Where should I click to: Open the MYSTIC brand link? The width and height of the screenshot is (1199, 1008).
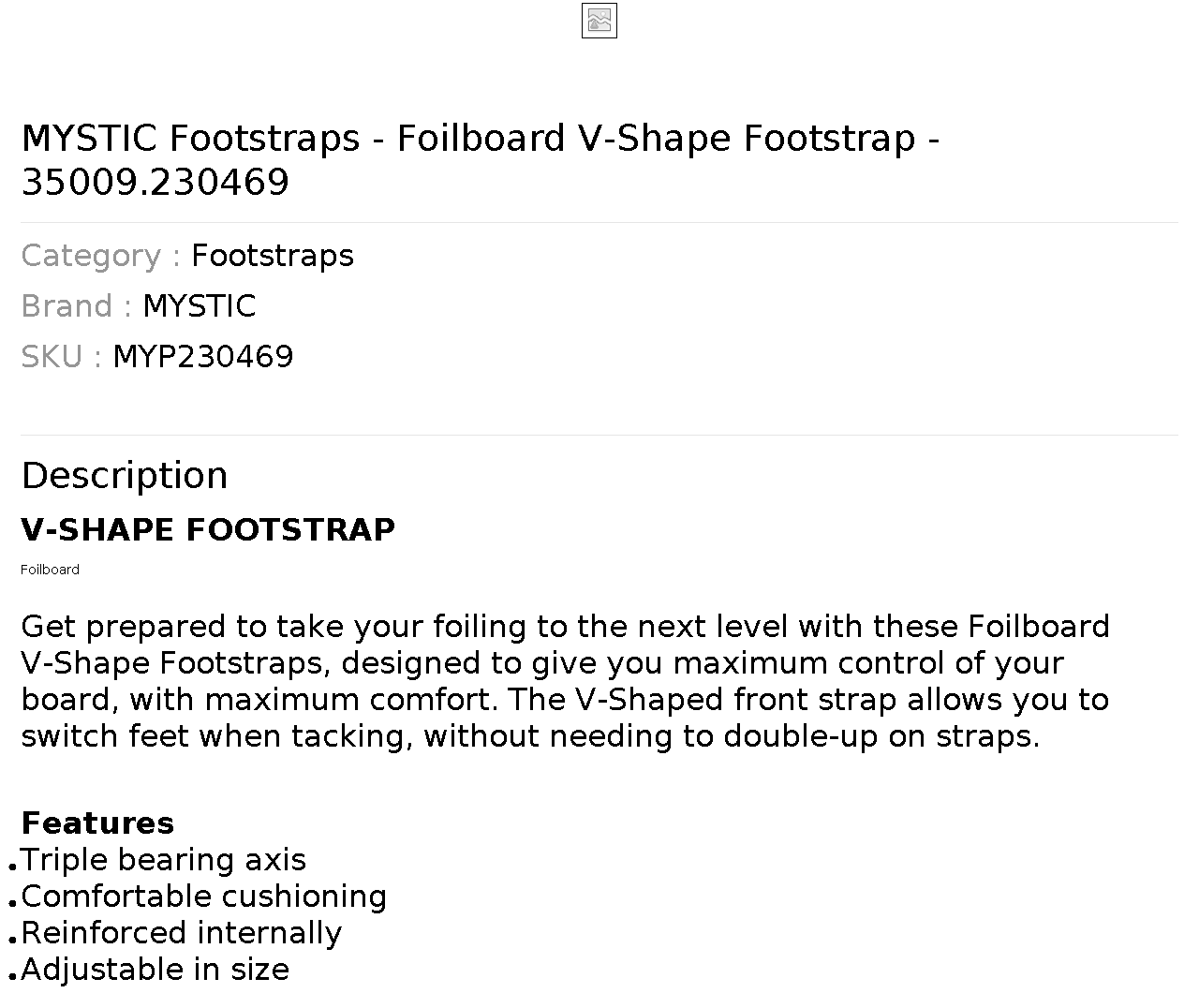point(199,305)
